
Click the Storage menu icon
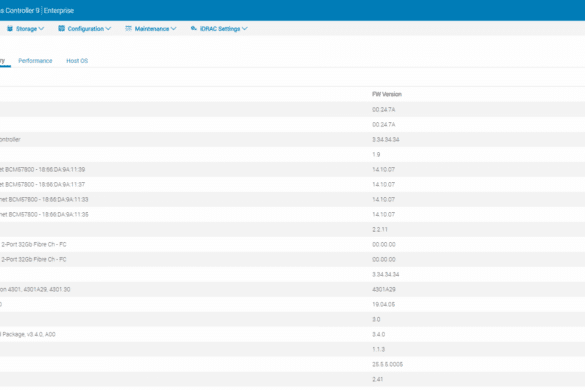(x=10, y=28)
